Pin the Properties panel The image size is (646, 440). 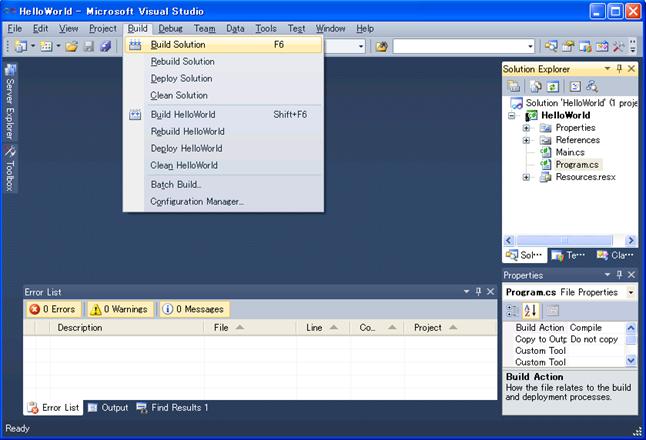tap(619, 274)
